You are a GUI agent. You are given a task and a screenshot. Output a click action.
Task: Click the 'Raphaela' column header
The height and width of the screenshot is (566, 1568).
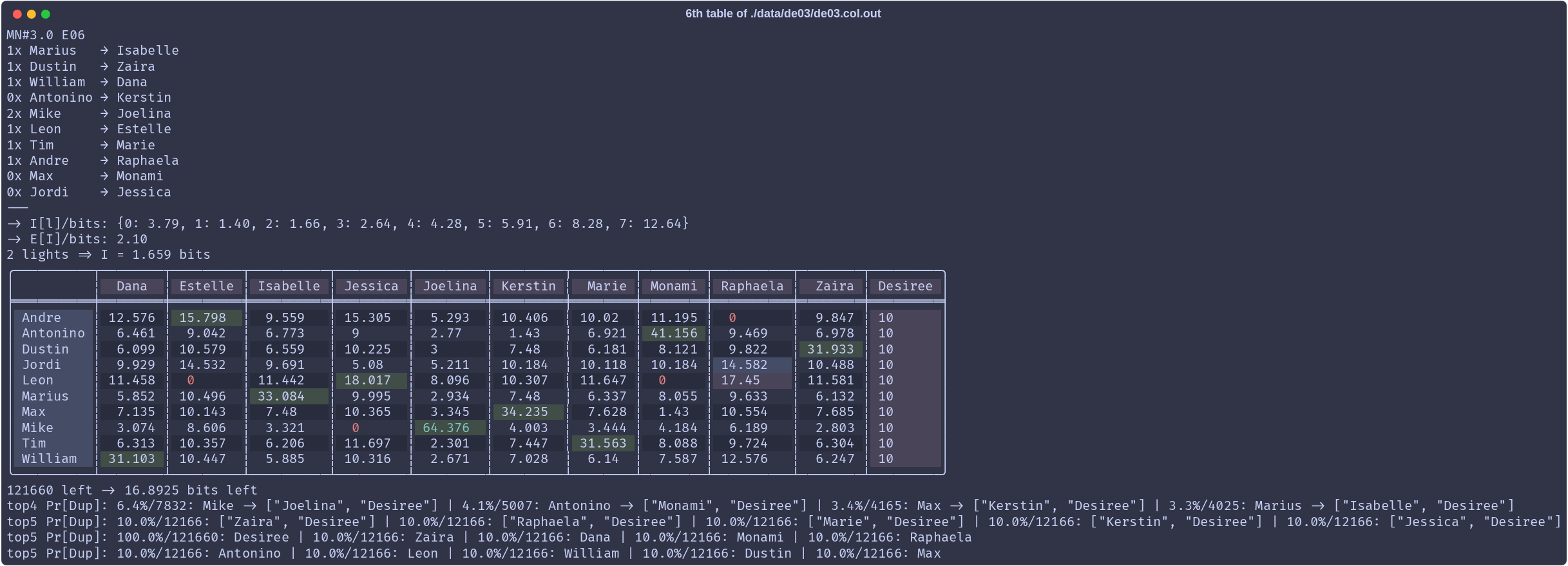point(752,286)
